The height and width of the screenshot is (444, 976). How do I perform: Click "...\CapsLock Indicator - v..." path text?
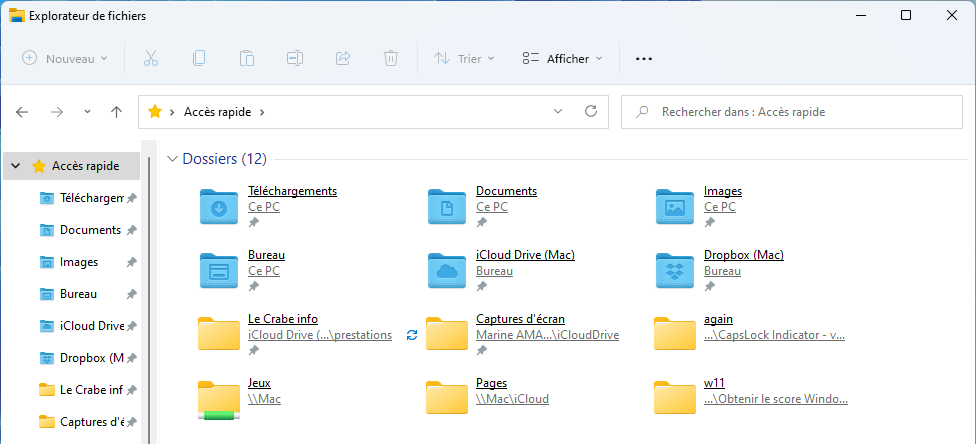point(774,335)
